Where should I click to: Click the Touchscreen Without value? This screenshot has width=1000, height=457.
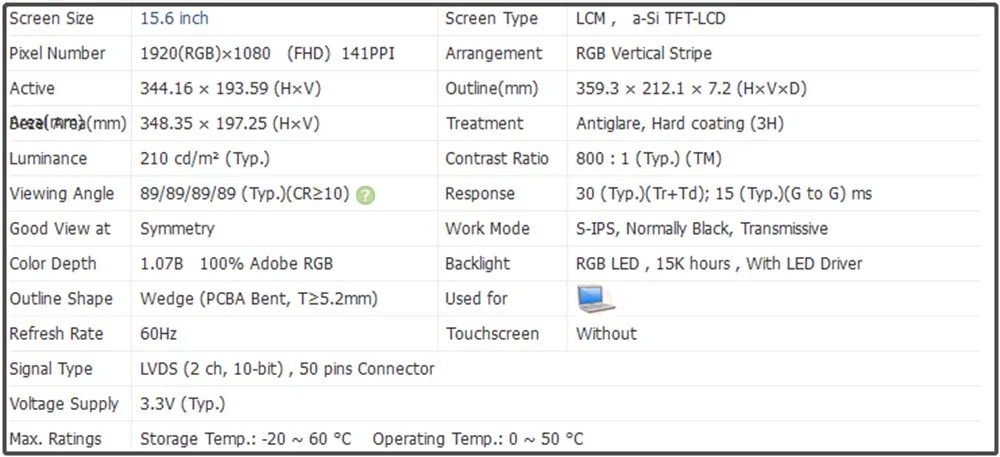click(x=606, y=334)
